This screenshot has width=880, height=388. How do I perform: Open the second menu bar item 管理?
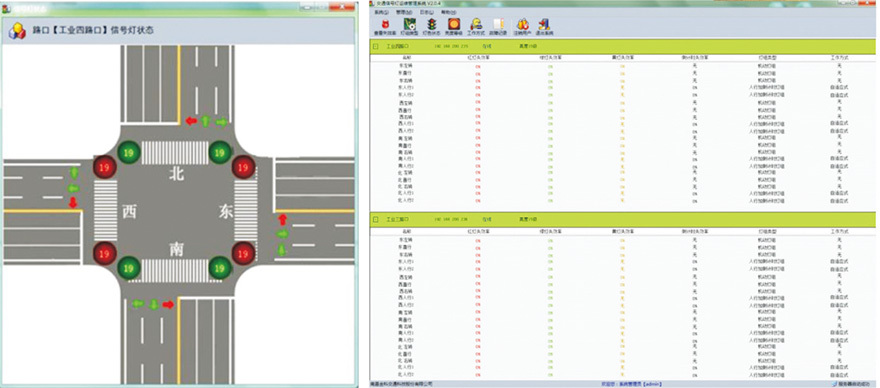point(403,11)
